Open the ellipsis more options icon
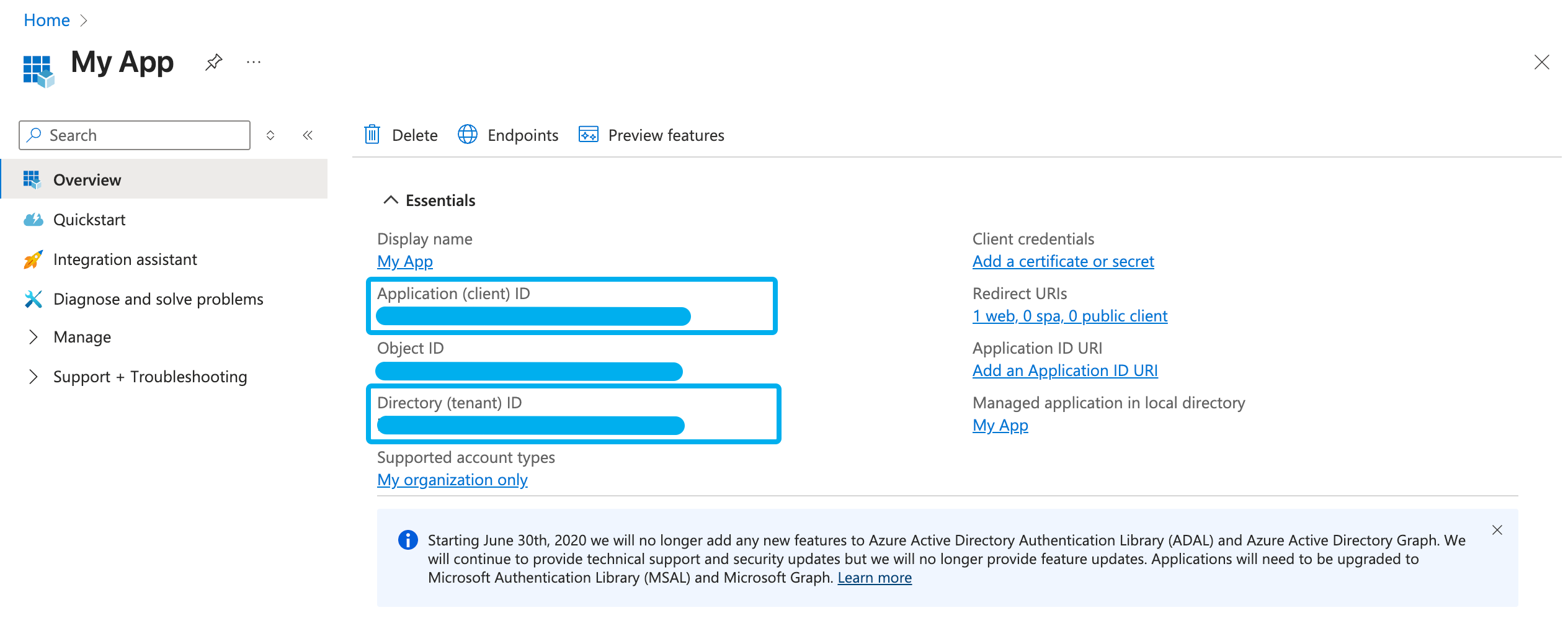 253,62
